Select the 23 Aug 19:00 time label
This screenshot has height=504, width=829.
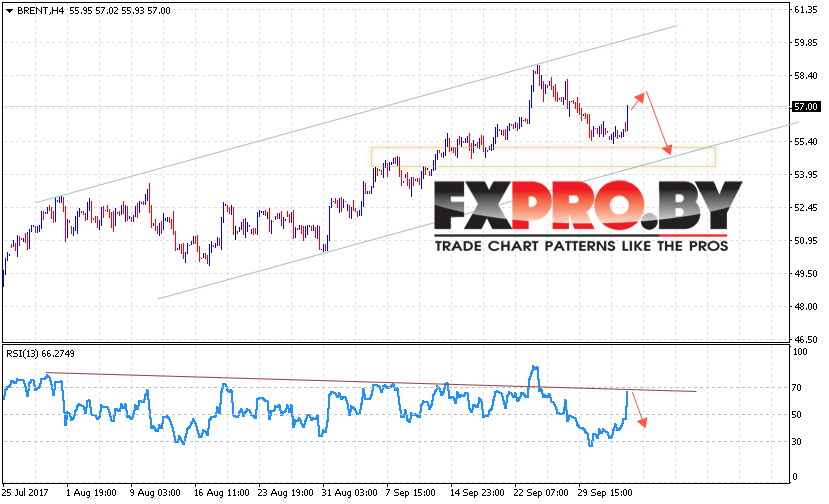(285, 492)
